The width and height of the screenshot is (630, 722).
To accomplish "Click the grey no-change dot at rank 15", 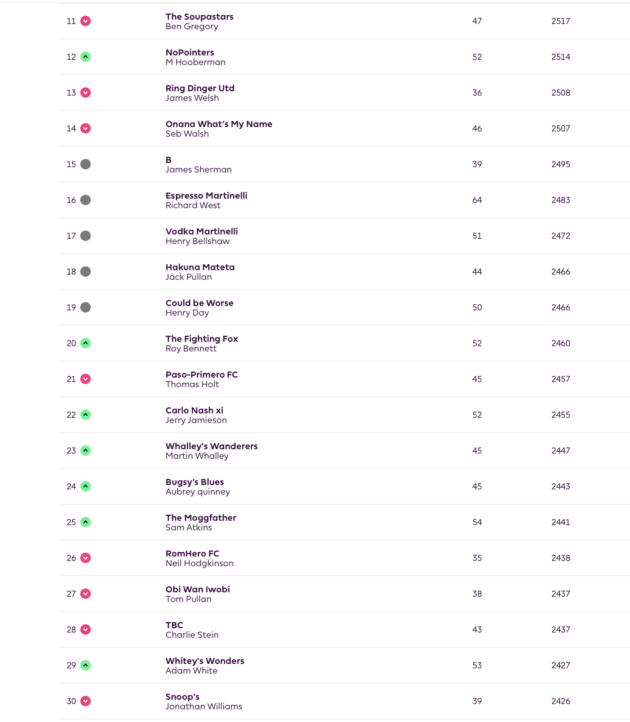I will pos(86,164).
